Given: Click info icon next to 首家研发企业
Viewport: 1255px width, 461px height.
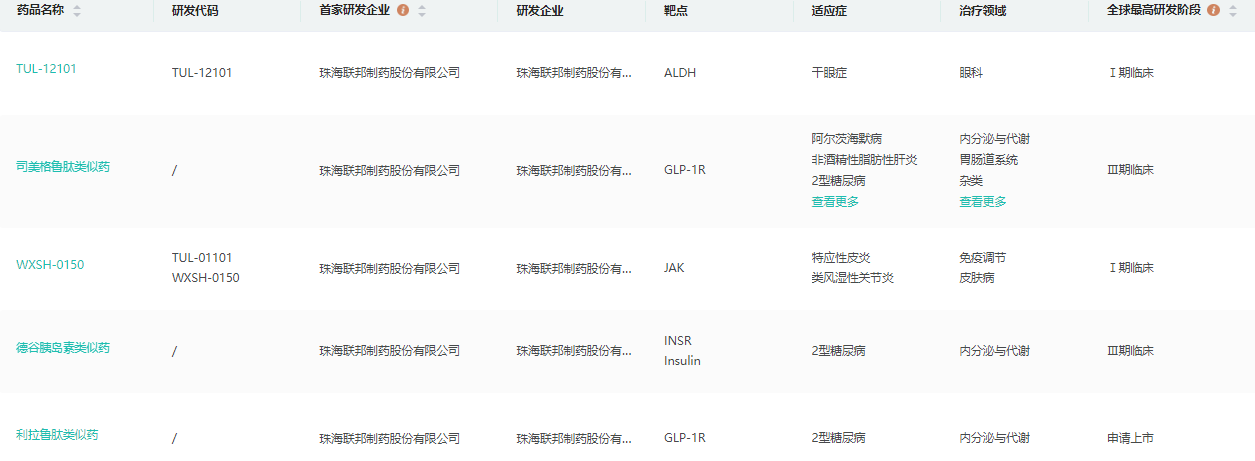Looking at the screenshot, I should pos(403,10).
